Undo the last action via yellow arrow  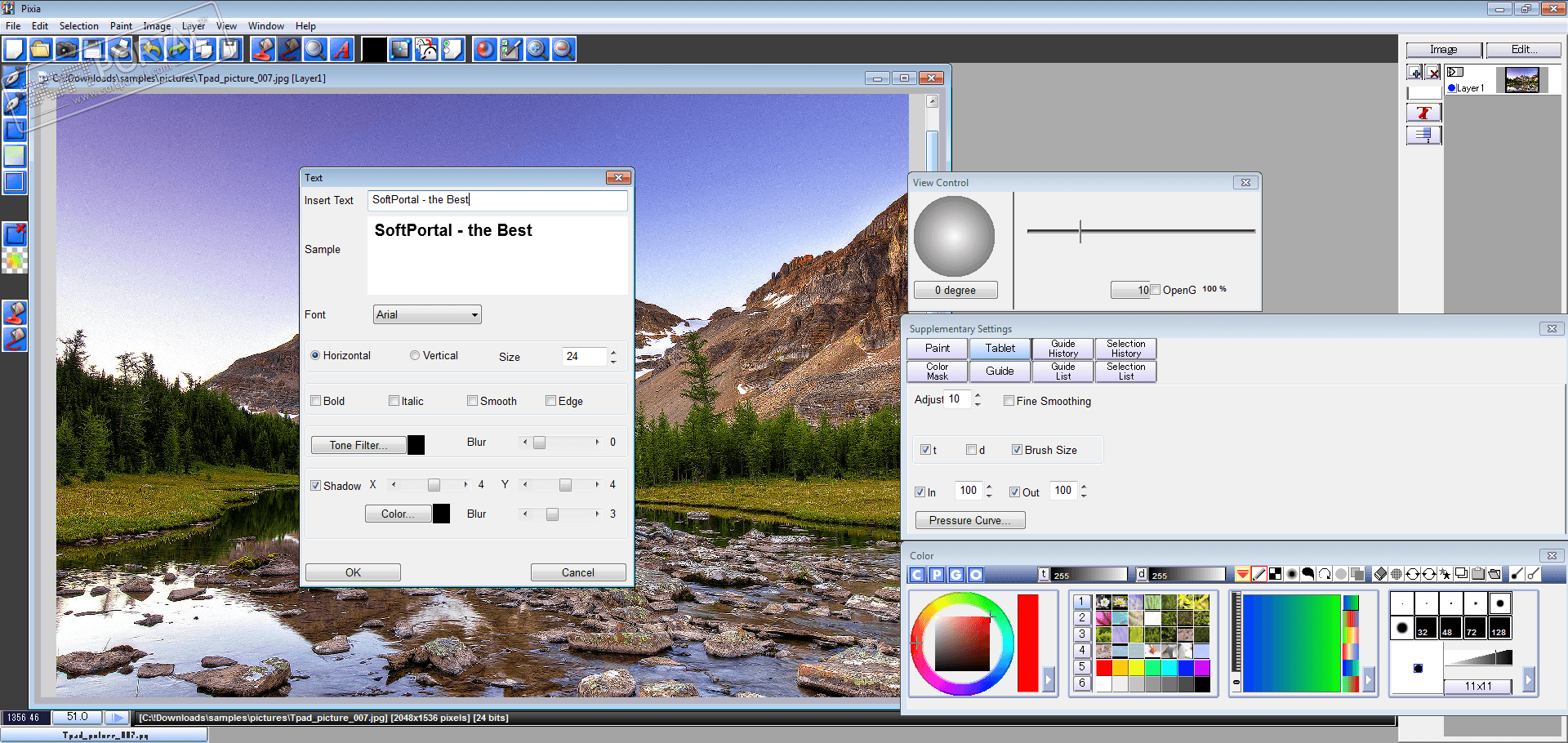click(151, 50)
